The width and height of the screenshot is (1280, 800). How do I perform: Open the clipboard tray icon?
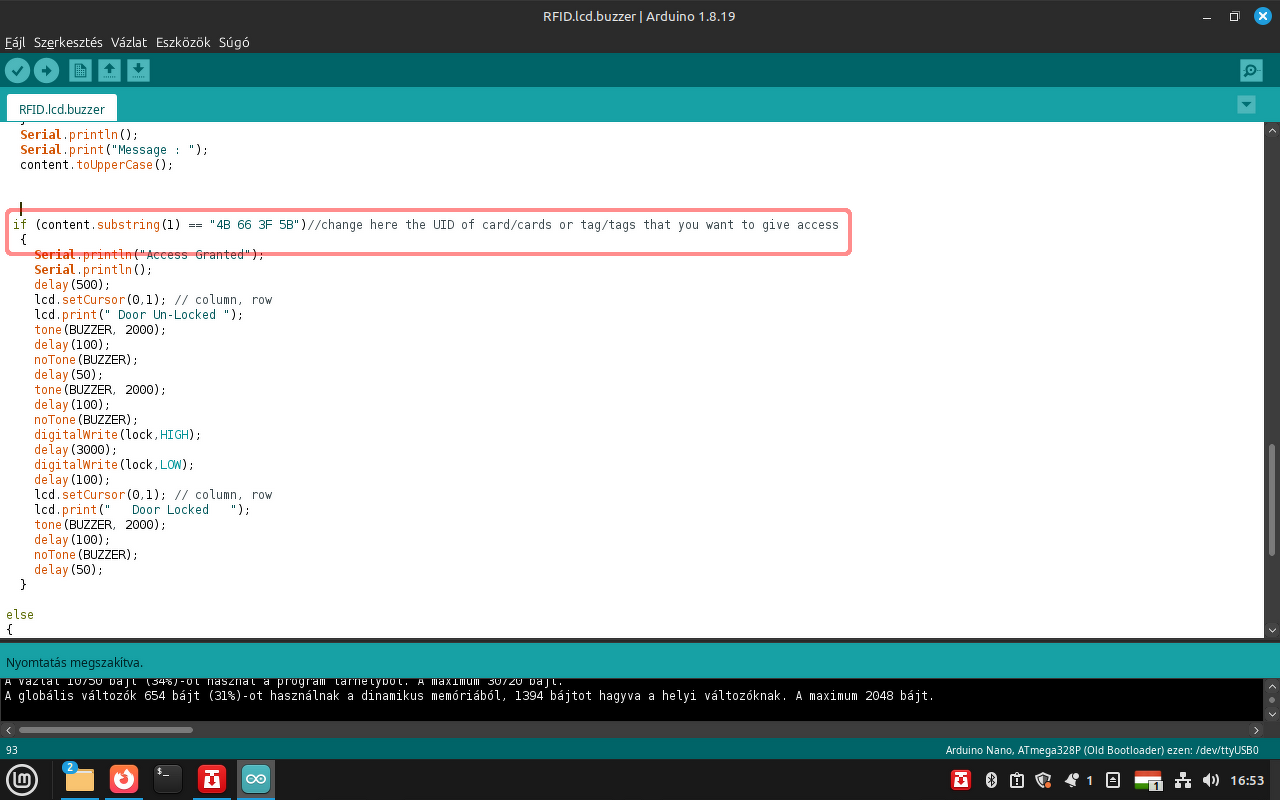click(1017, 780)
